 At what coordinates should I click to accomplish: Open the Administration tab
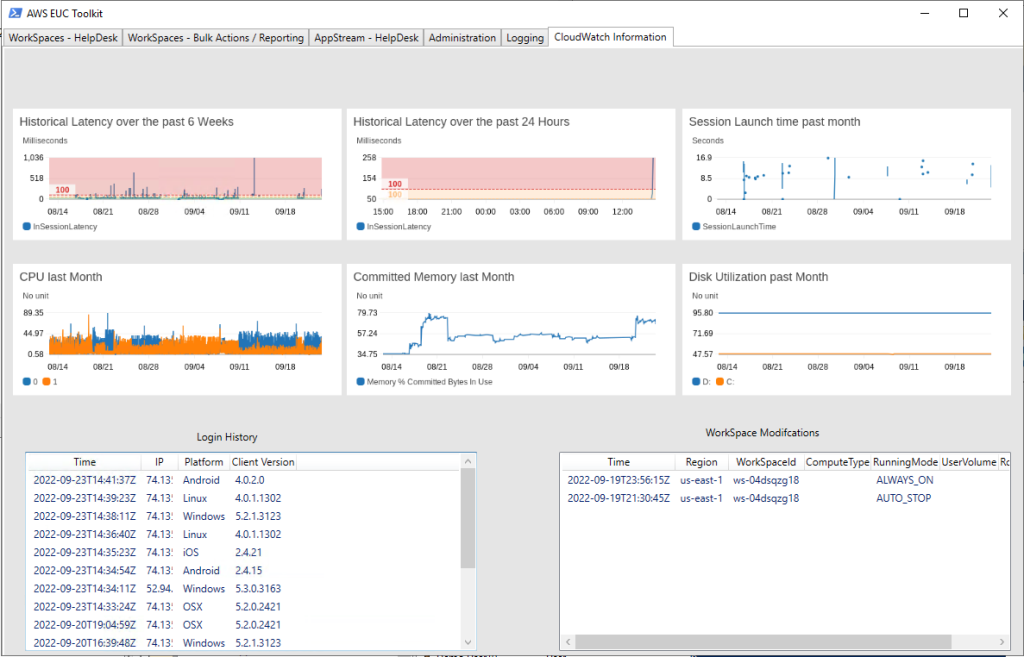click(462, 37)
